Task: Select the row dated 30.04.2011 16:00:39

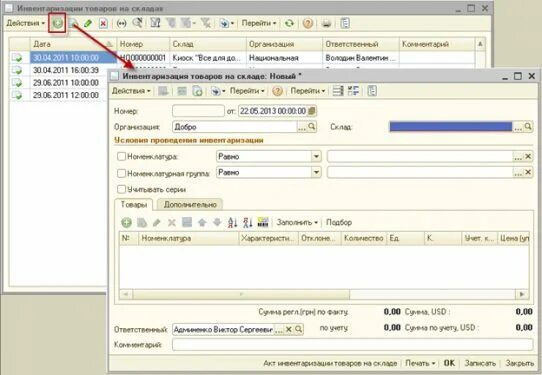Action: [66, 70]
